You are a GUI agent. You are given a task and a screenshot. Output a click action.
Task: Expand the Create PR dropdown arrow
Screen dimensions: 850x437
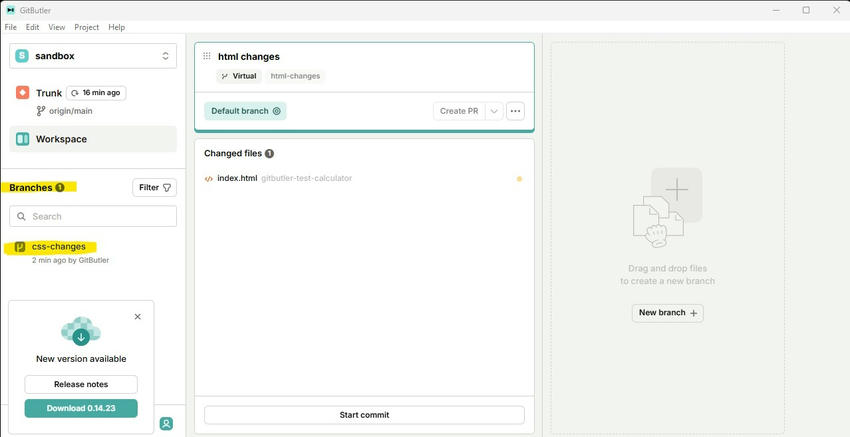494,111
